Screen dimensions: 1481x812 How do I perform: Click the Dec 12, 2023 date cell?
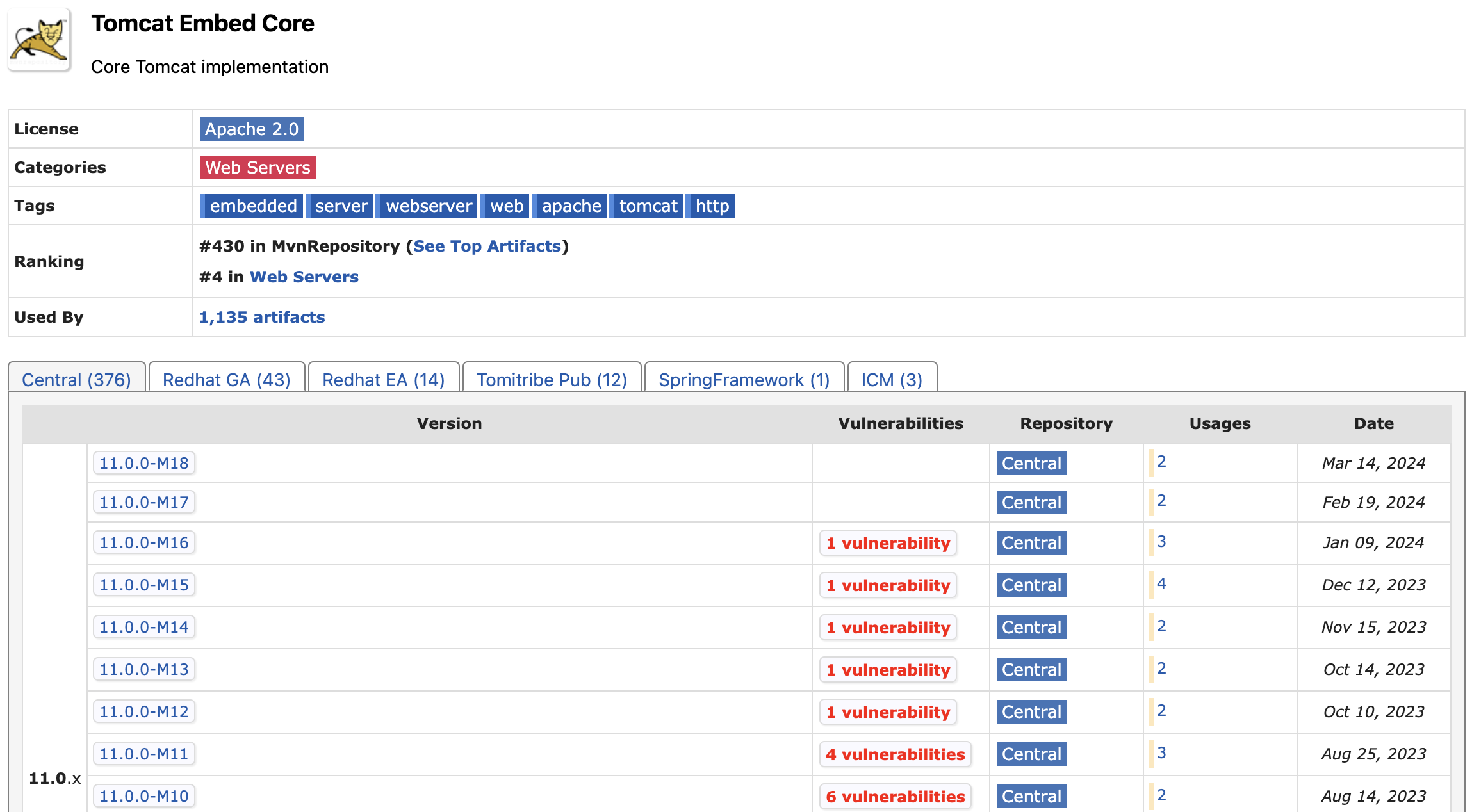click(x=1373, y=585)
